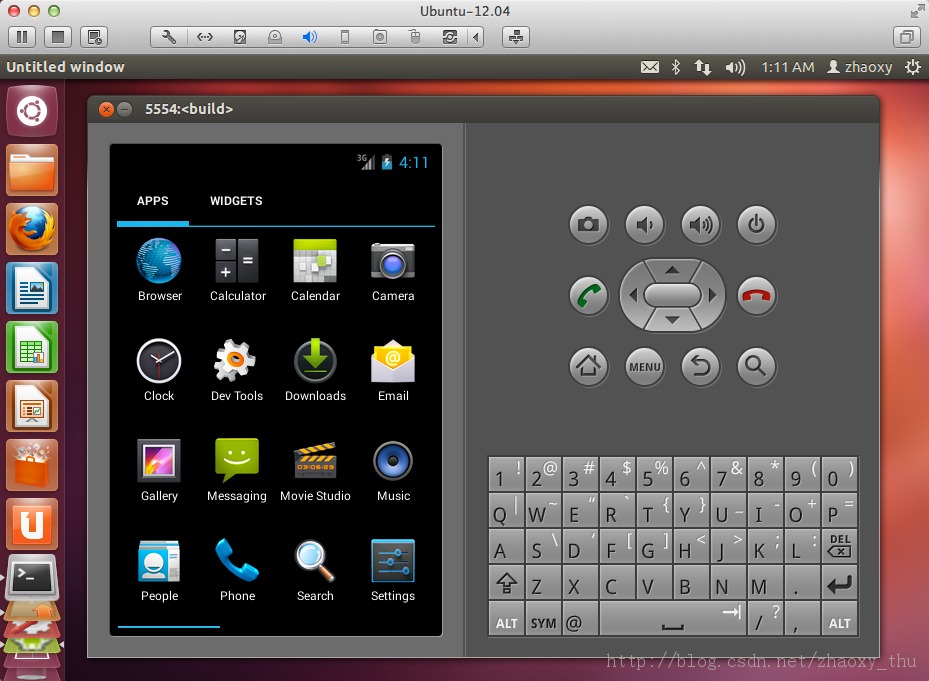Screen dimensions: 929x681
Task: Click the emulator volume down button
Action: coord(645,225)
